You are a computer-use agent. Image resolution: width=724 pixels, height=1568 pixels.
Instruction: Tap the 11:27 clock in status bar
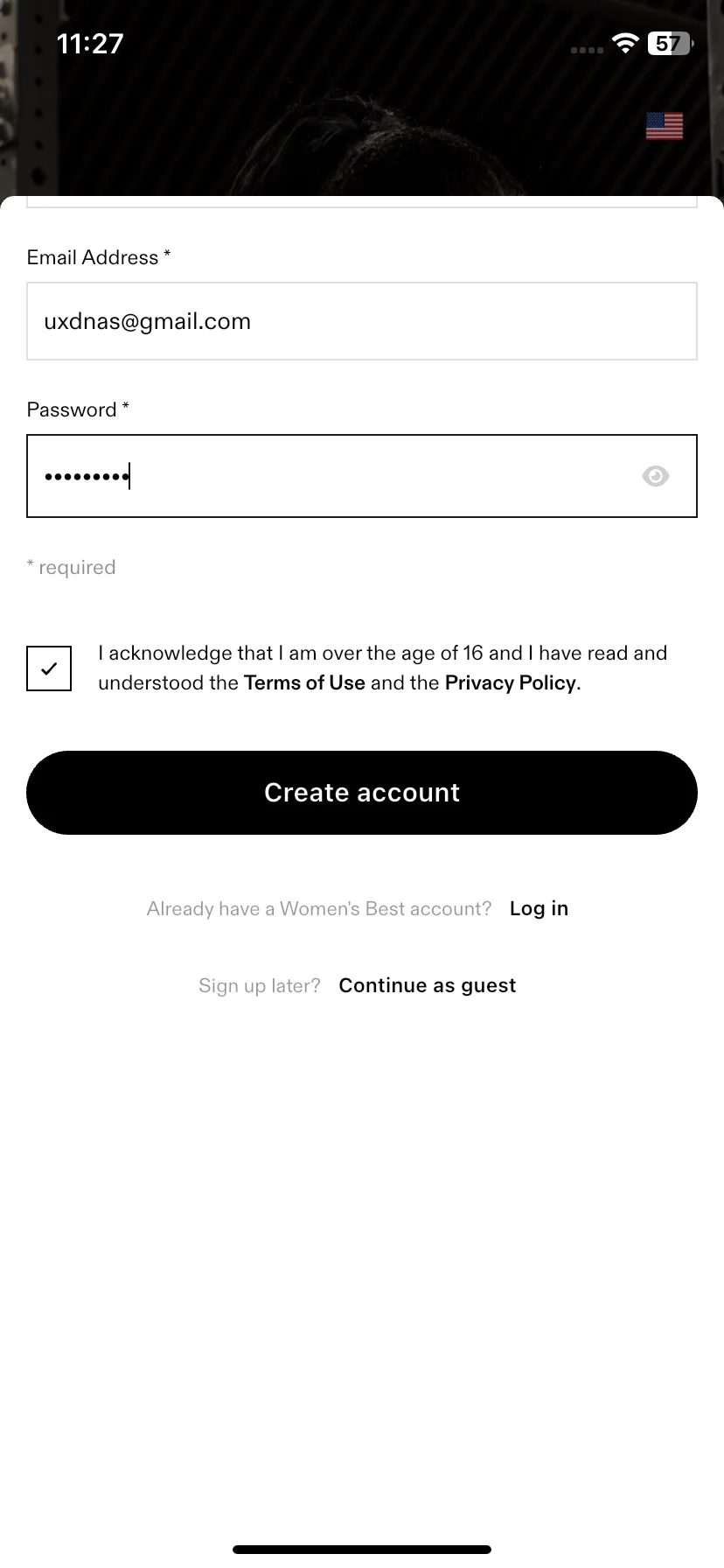point(90,44)
